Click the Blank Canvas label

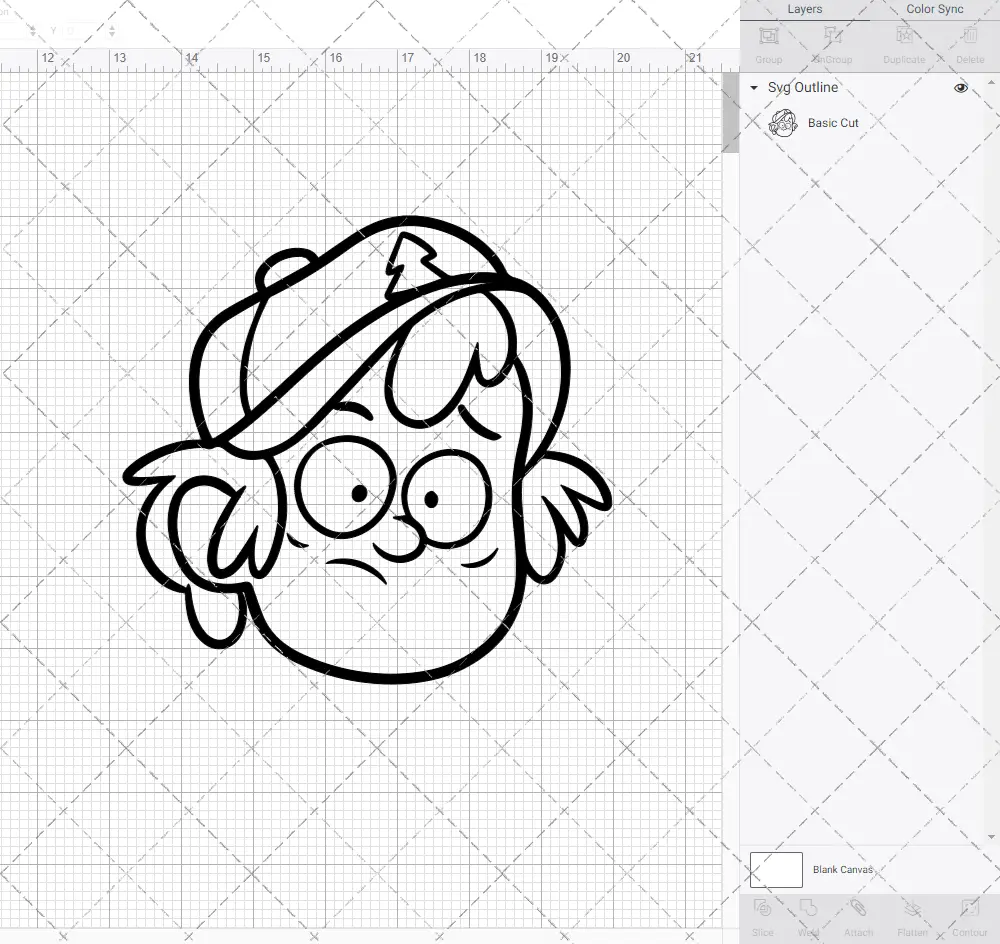pyautogui.click(x=843, y=869)
